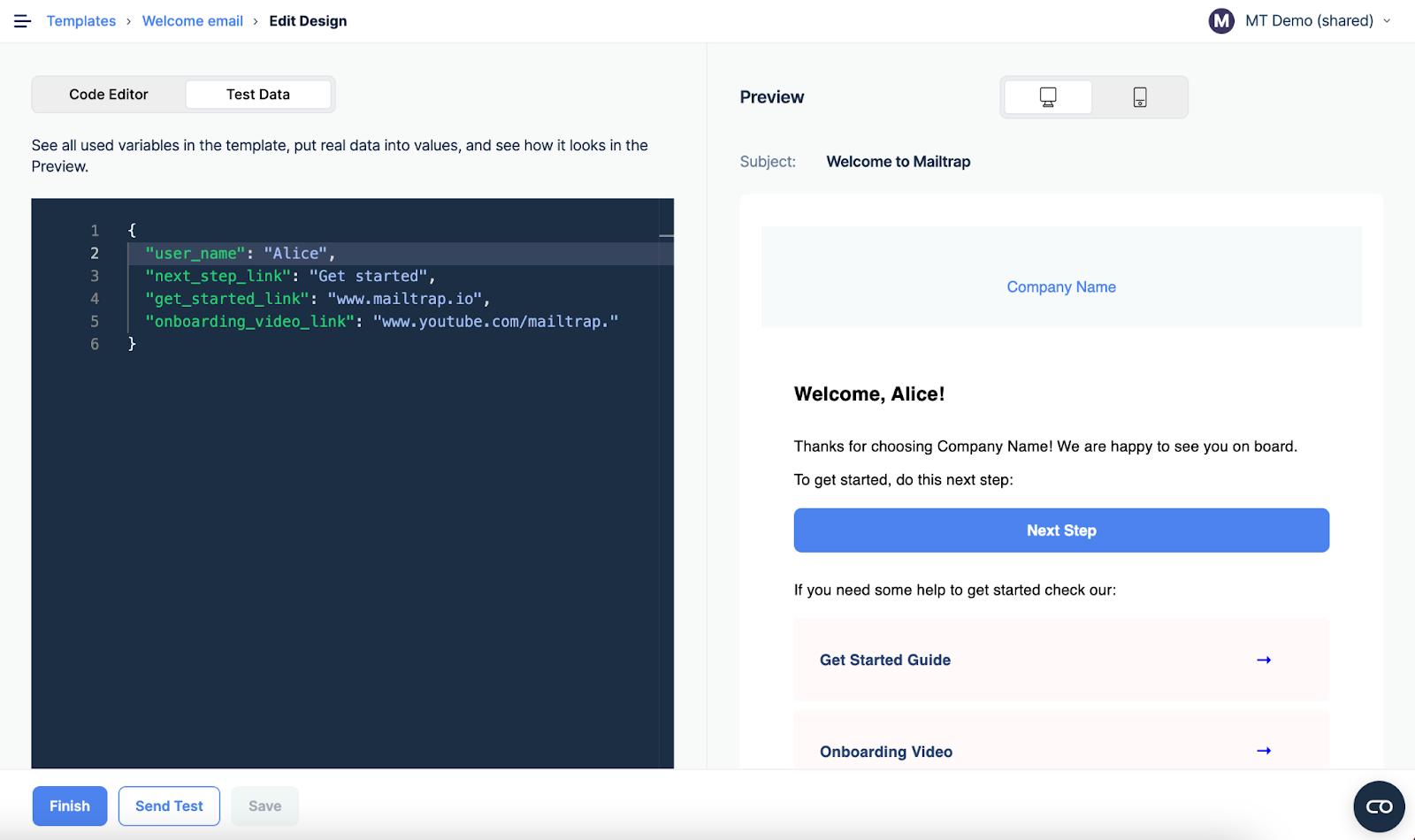The height and width of the screenshot is (840, 1415).
Task: Open the chat support widget
Action: click(x=1379, y=806)
